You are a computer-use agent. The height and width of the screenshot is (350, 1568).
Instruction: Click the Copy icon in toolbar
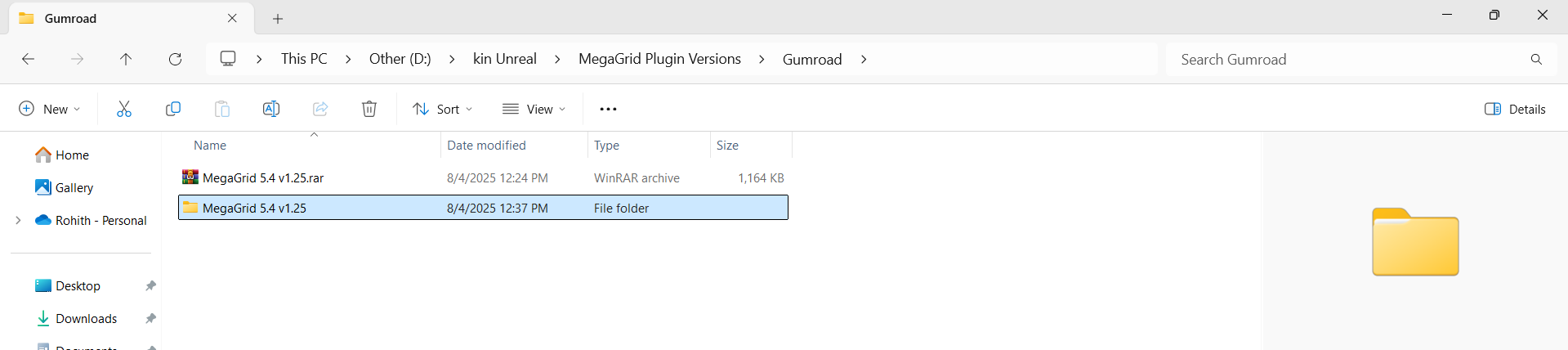(173, 109)
